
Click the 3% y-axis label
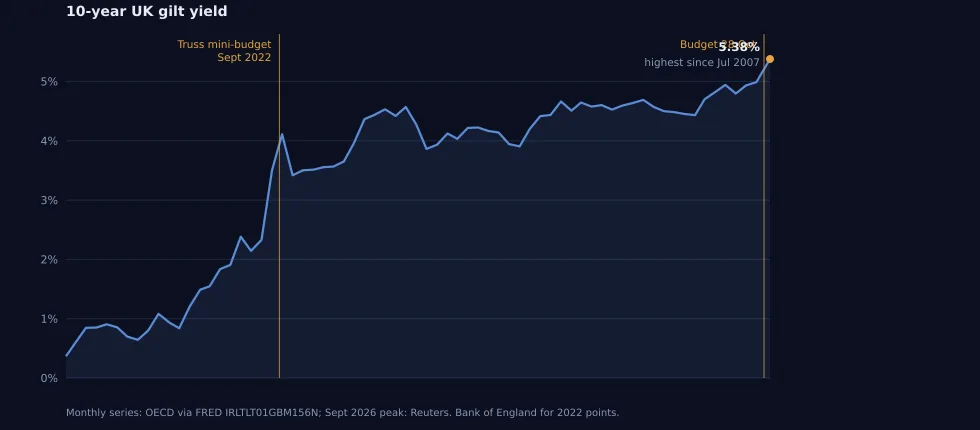tap(49, 201)
